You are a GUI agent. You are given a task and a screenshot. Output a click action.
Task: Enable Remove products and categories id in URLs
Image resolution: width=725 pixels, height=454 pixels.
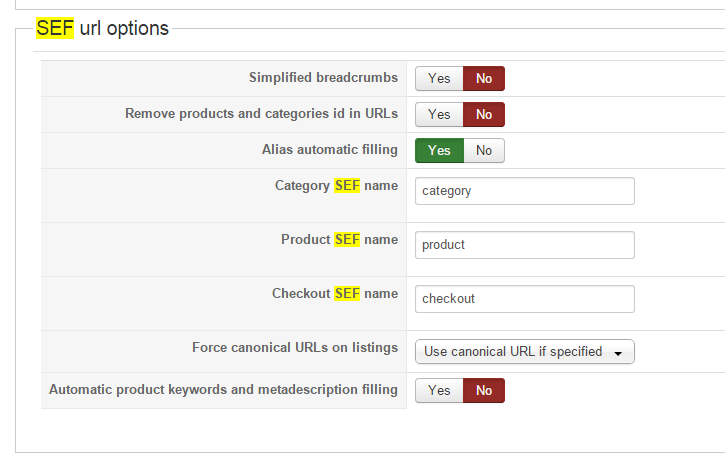pyautogui.click(x=439, y=114)
